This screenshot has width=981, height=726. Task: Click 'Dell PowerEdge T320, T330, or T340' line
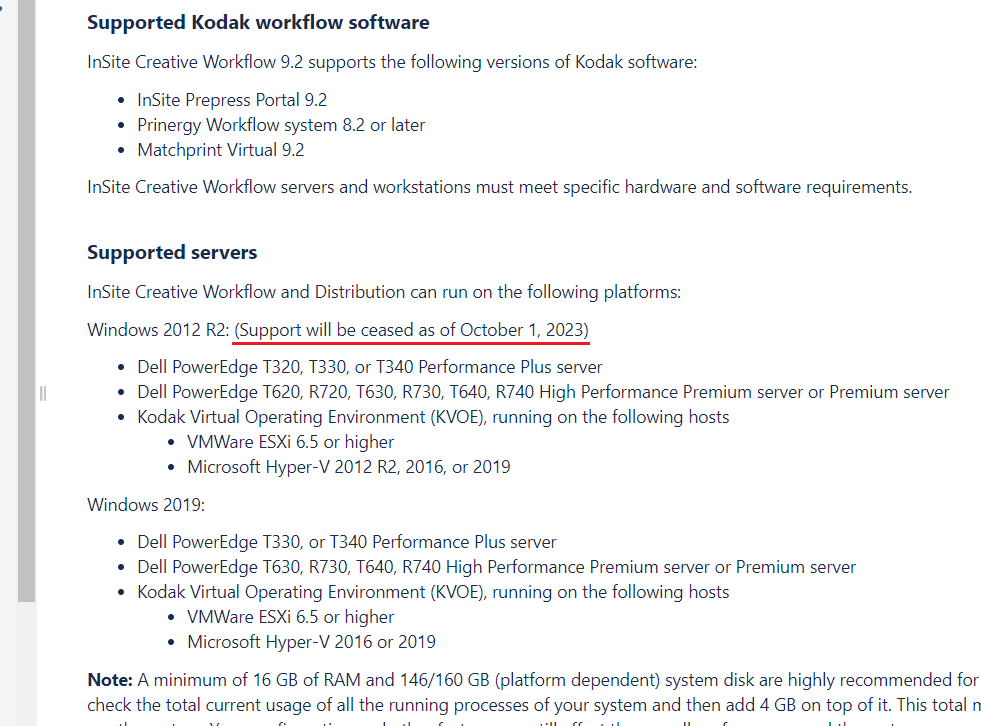point(370,367)
